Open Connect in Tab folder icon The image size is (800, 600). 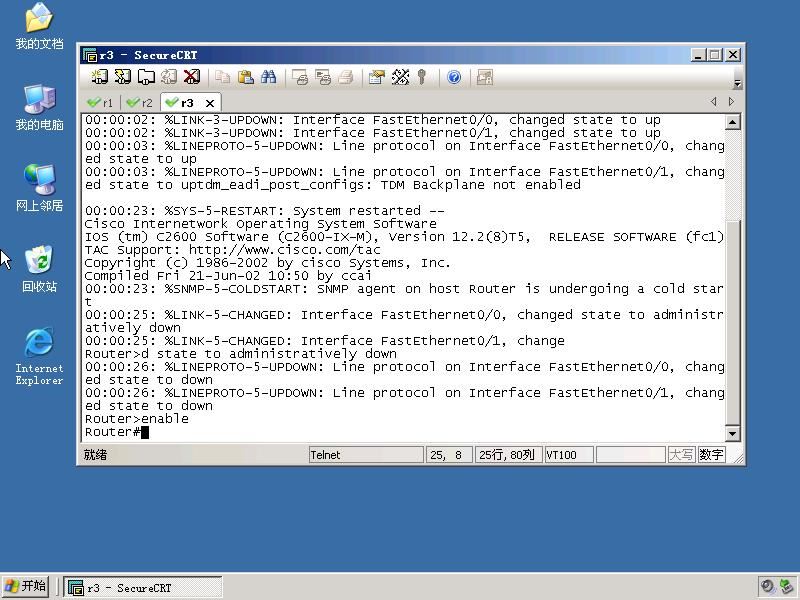(x=146, y=77)
